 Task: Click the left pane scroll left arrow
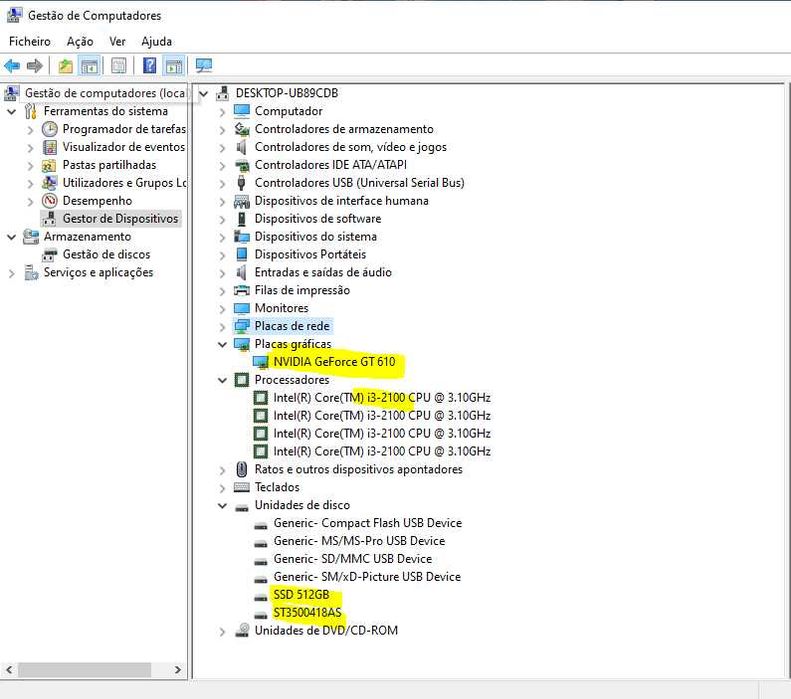point(9,670)
